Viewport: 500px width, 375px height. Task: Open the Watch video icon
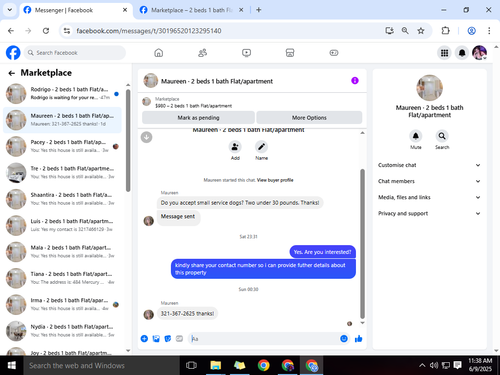(x=246, y=53)
